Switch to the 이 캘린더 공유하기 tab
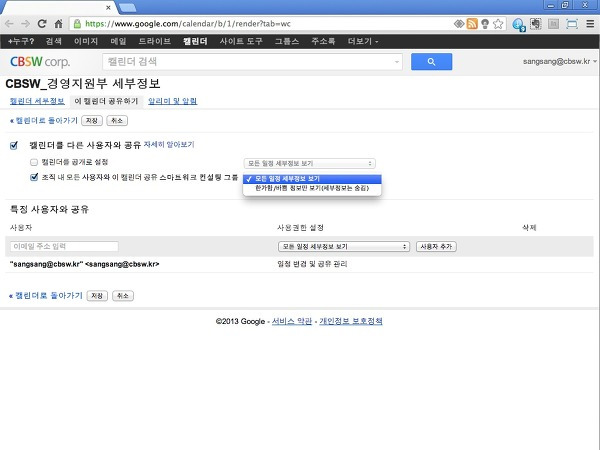This screenshot has height=450, width=600. pyautogui.click(x=106, y=101)
